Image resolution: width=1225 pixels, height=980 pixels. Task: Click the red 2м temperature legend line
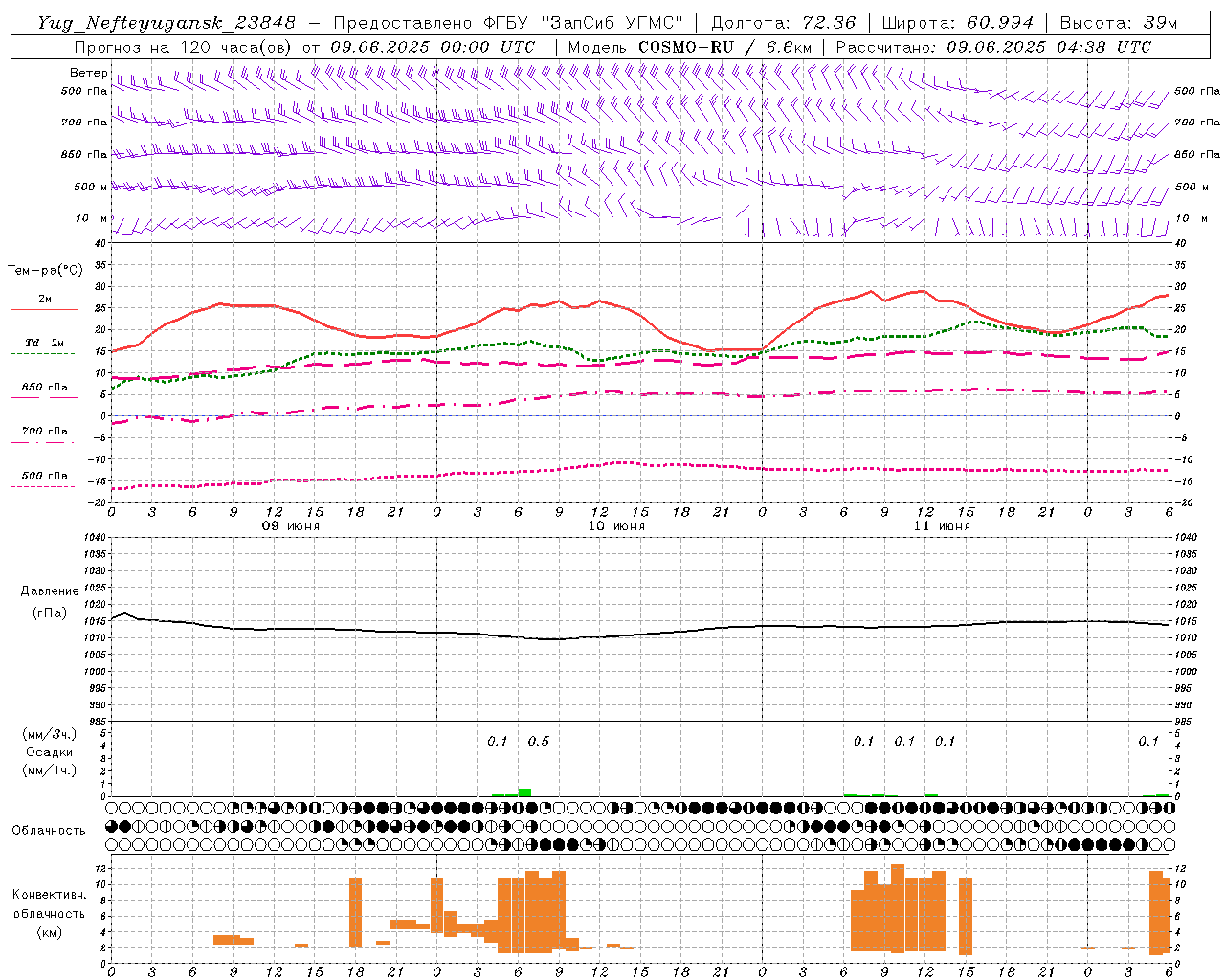pyautogui.click(x=44, y=309)
